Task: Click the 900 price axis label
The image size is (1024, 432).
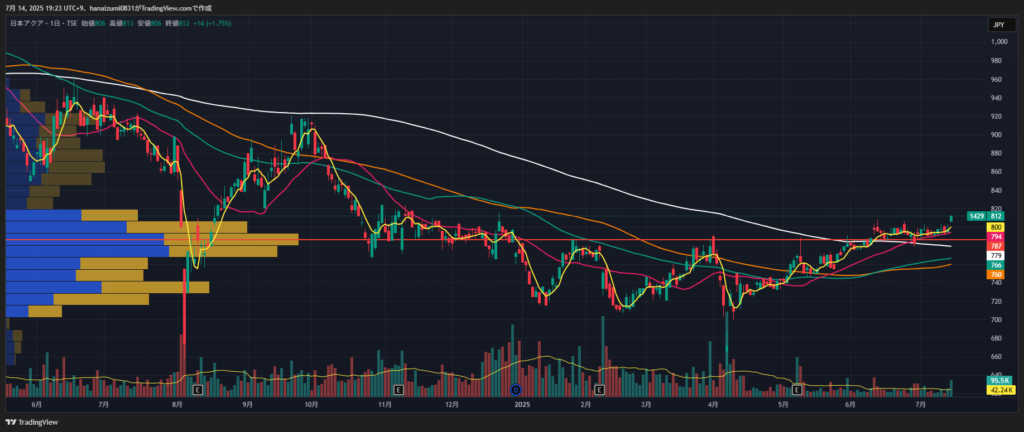Action: tap(997, 135)
